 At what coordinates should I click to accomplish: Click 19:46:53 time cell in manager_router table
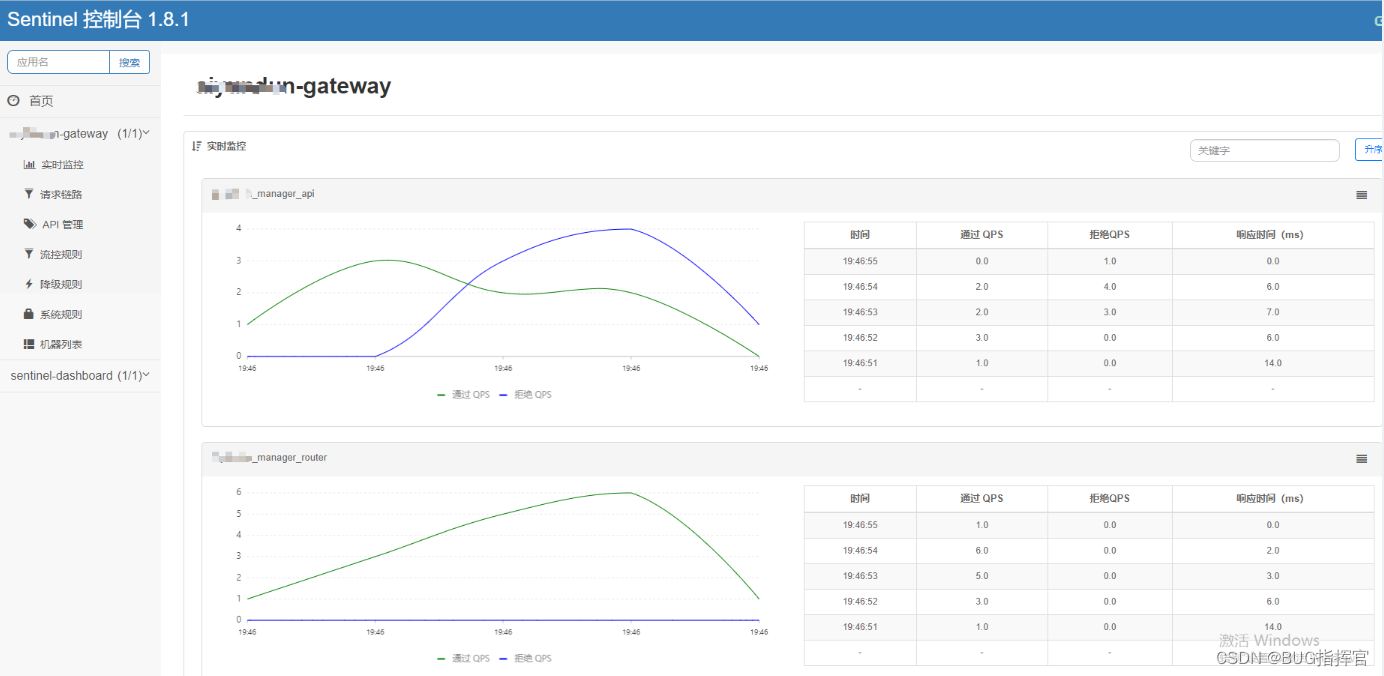[x=860, y=576]
